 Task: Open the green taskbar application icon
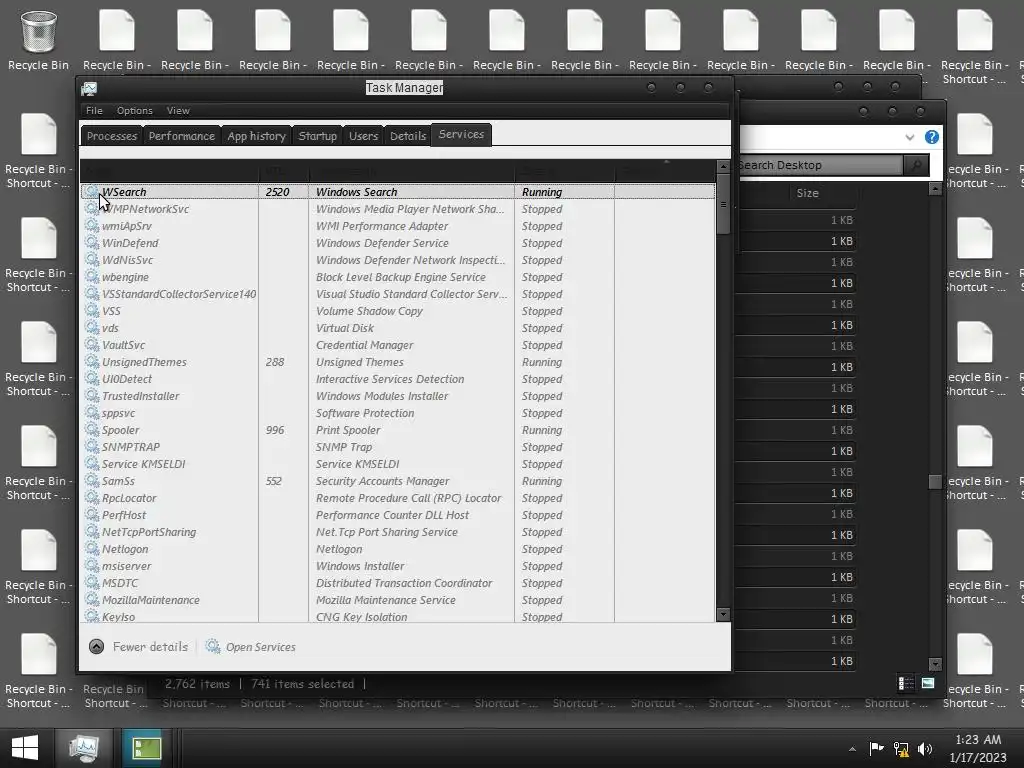(146, 748)
